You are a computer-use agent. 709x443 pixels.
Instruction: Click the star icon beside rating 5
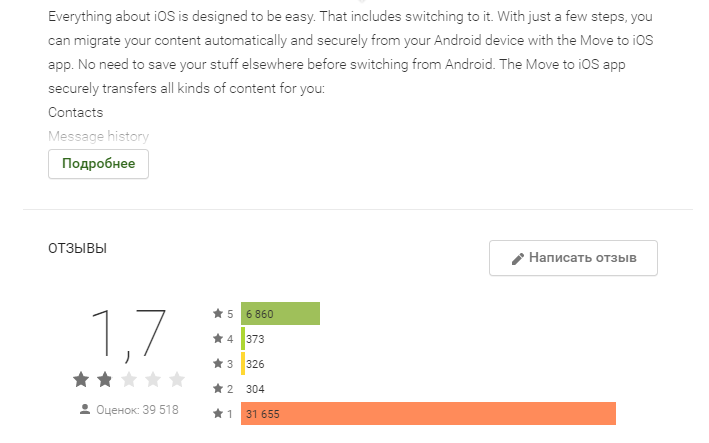(218, 313)
